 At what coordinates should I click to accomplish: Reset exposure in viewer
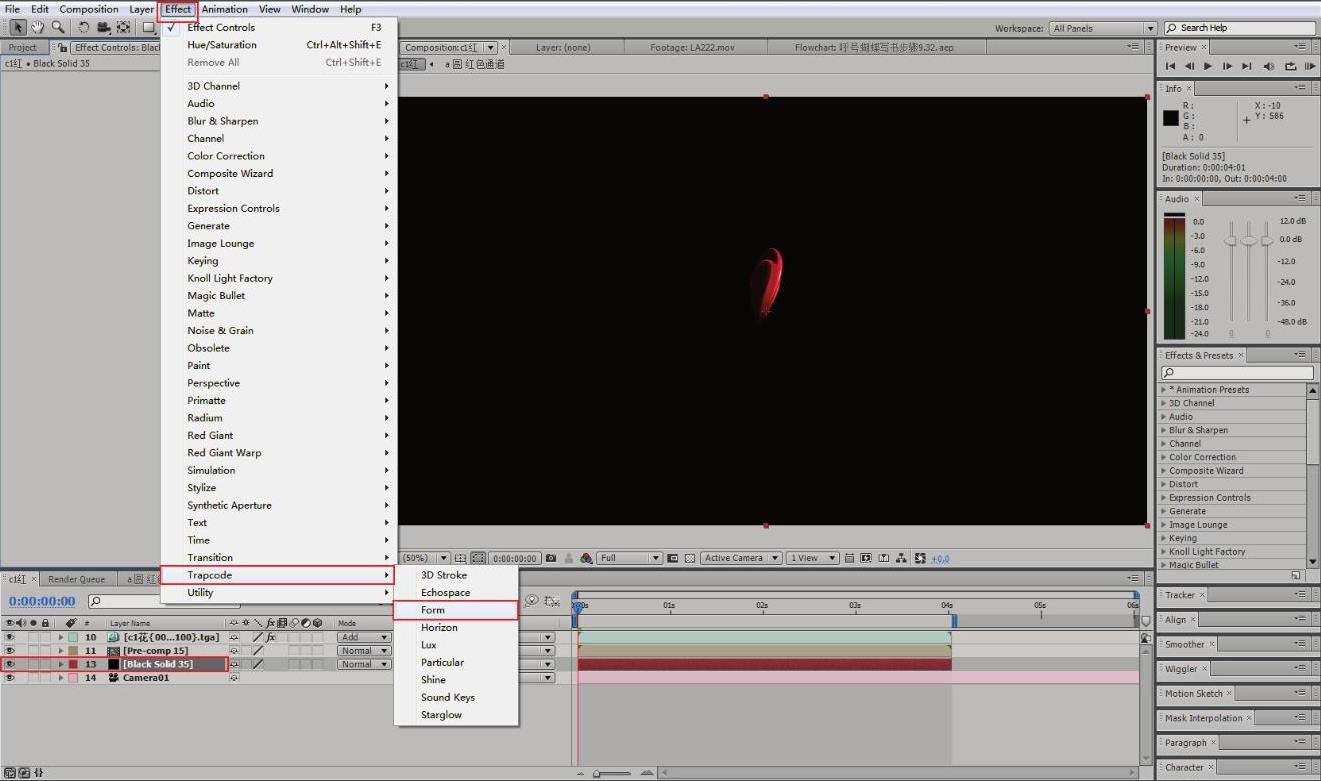pos(920,558)
